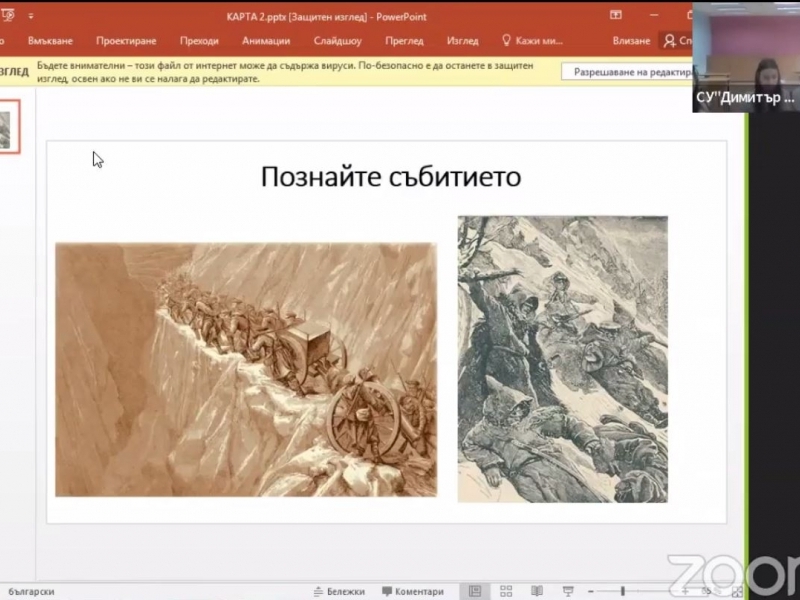This screenshot has width=800, height=600.
Task: Click Разрешаване на редактиране button
Action: [627, 72]
